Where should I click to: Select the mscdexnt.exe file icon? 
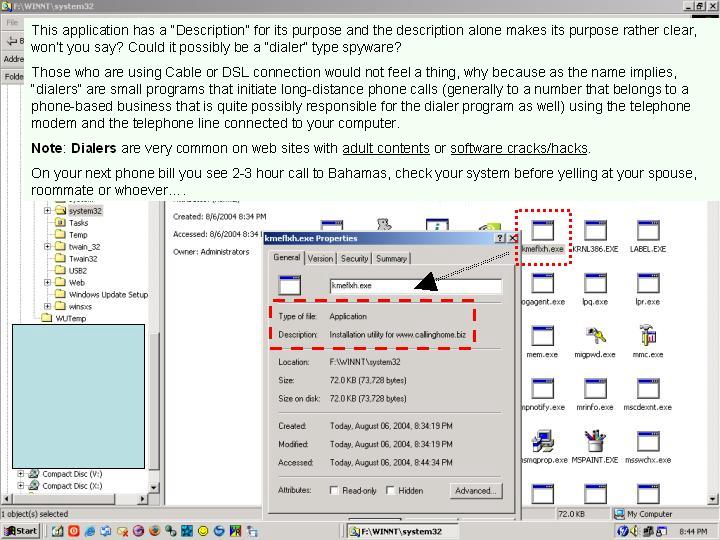648,388
